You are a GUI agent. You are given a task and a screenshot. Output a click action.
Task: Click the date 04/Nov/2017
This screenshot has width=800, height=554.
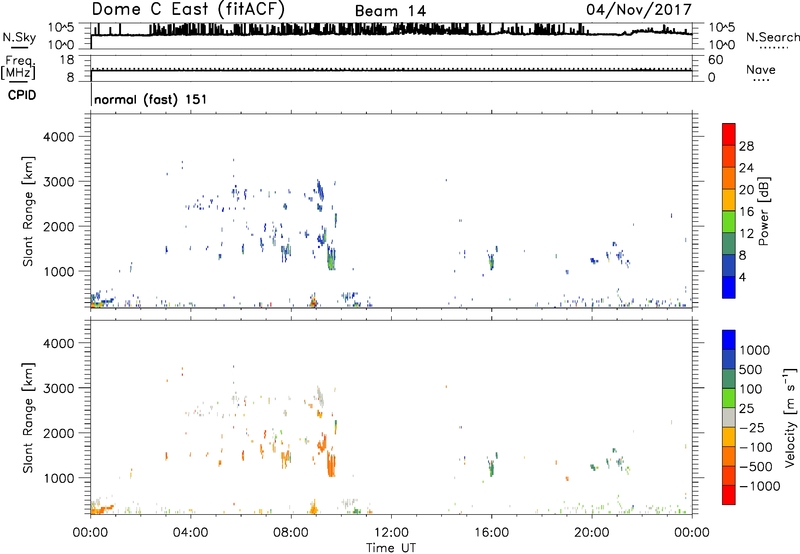639,10
